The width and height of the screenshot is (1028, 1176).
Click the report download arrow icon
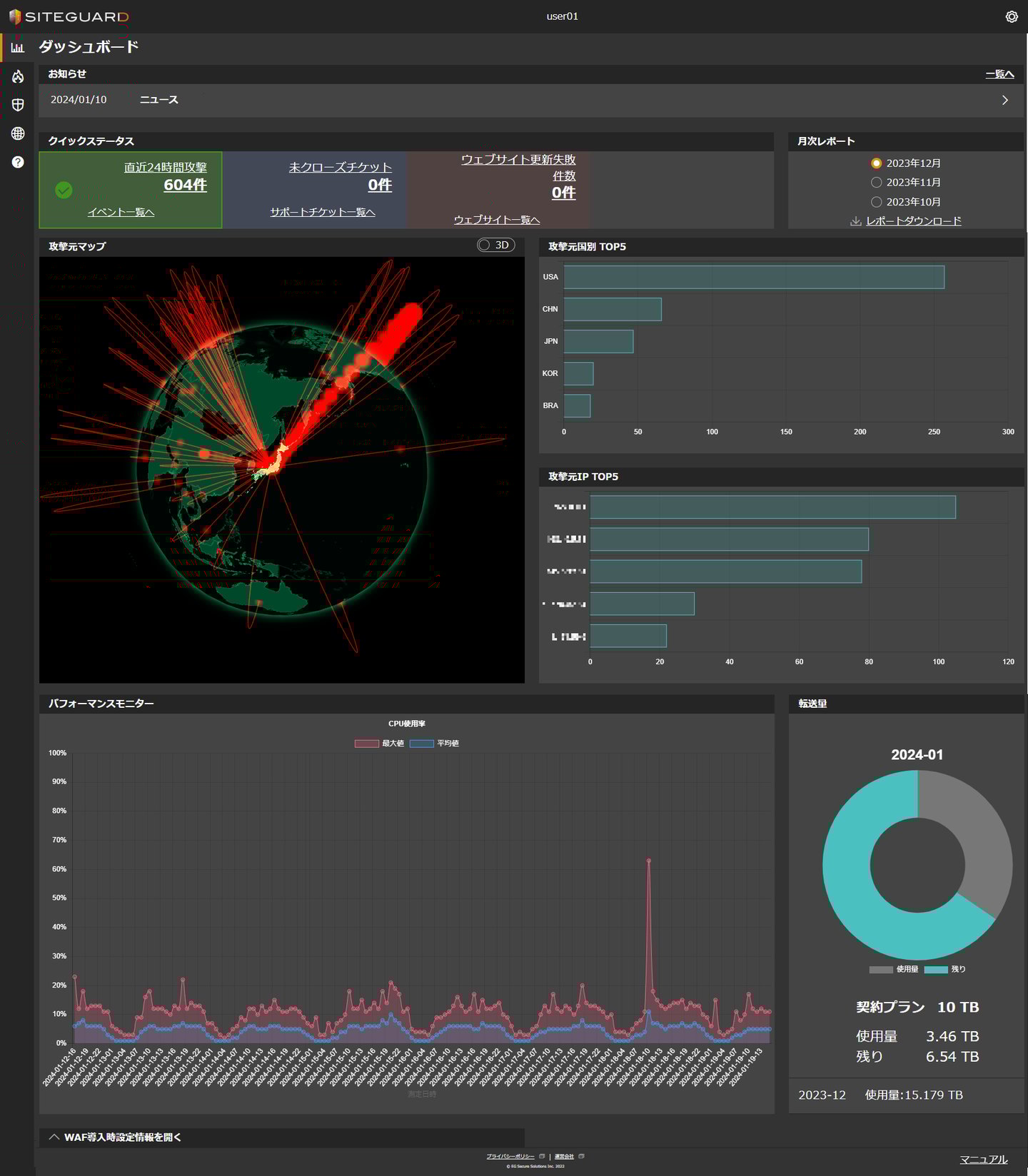point(855,221)
